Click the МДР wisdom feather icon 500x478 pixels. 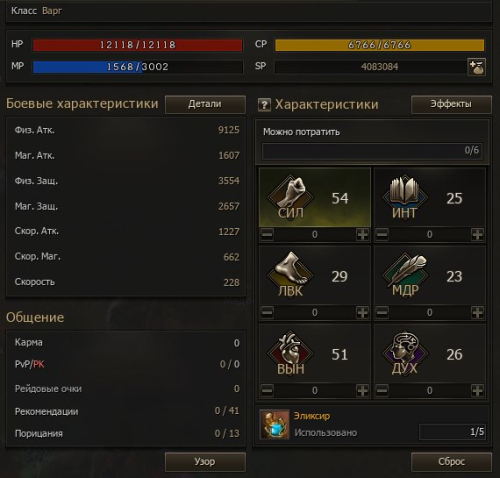(405, 275)
